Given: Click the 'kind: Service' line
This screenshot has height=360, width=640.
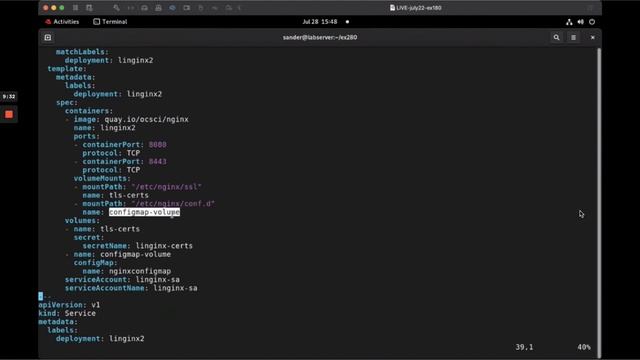Looking at the screenshot, I should (67, 313).
